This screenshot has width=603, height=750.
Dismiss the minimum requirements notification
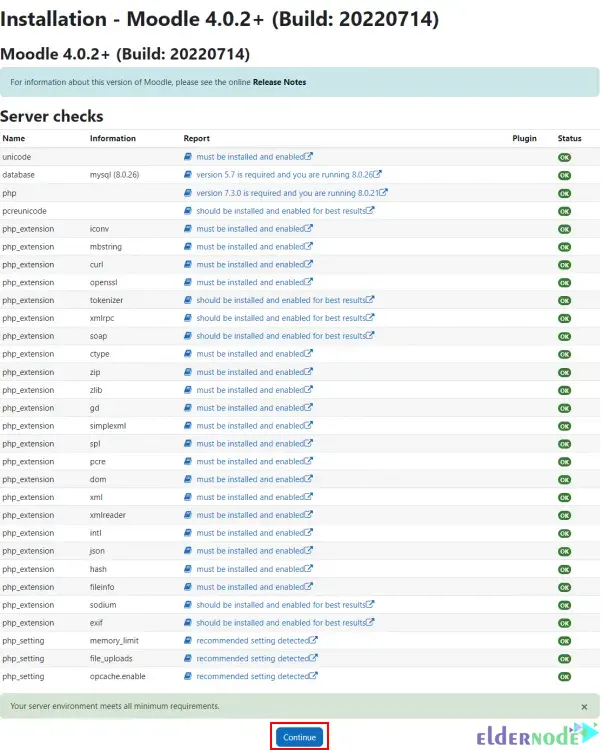584,706
